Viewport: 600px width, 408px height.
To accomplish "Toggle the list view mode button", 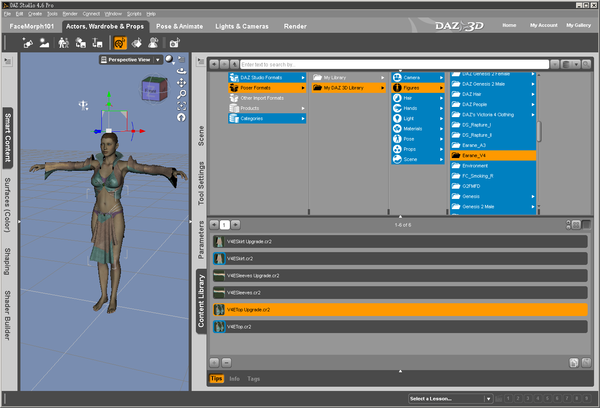I will click(586, 225).
